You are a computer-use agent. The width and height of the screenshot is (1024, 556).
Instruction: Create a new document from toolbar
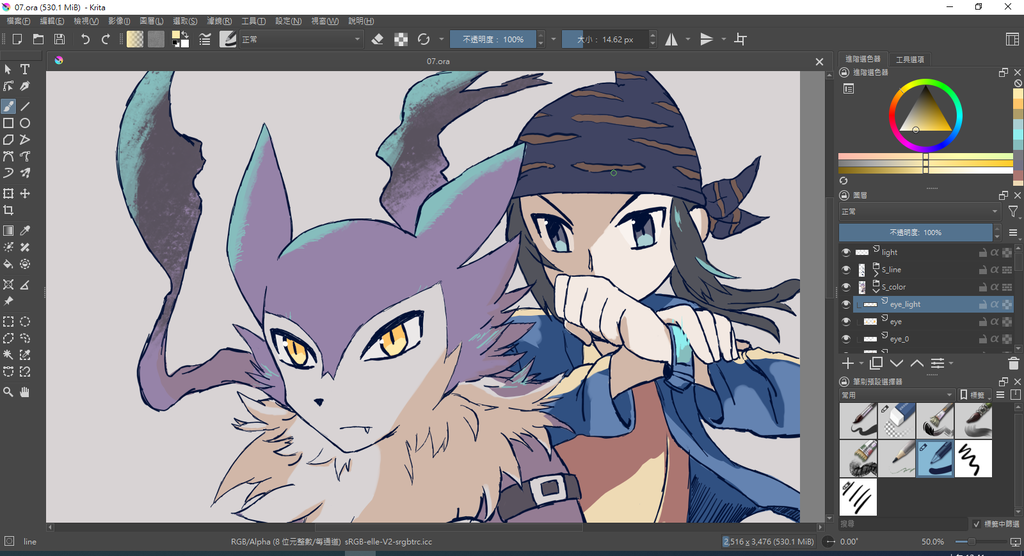[x=17, y=39]
